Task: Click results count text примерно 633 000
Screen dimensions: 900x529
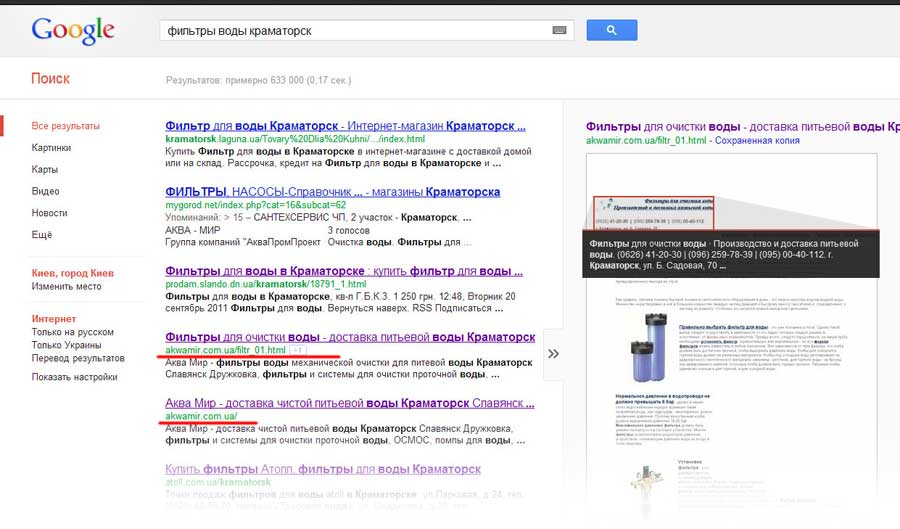Action: (258, 80)
